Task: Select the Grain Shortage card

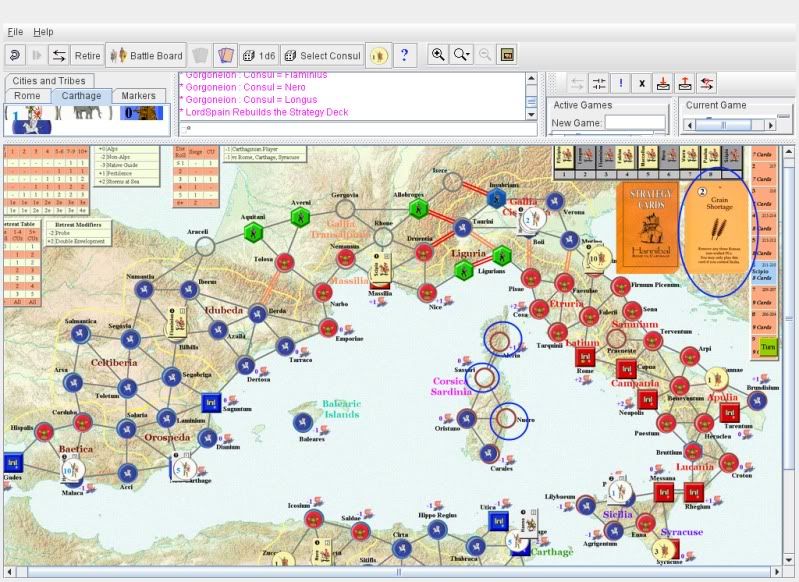Action: (x=719, y=228)
